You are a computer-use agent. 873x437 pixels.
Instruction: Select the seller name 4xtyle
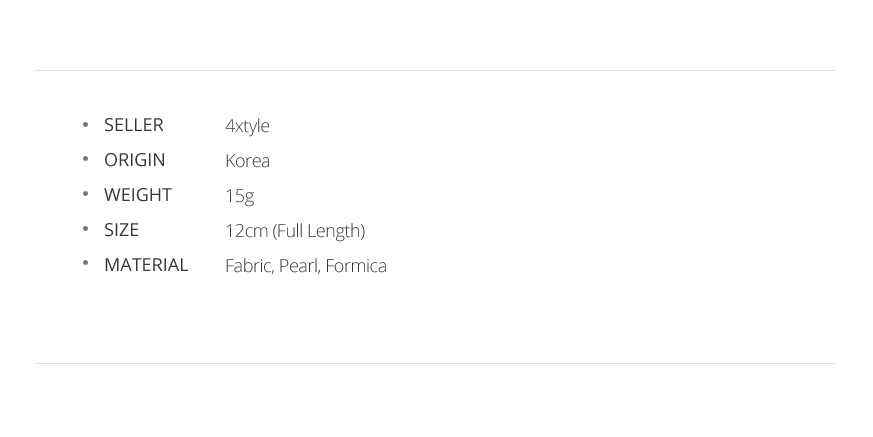point(247,126)
